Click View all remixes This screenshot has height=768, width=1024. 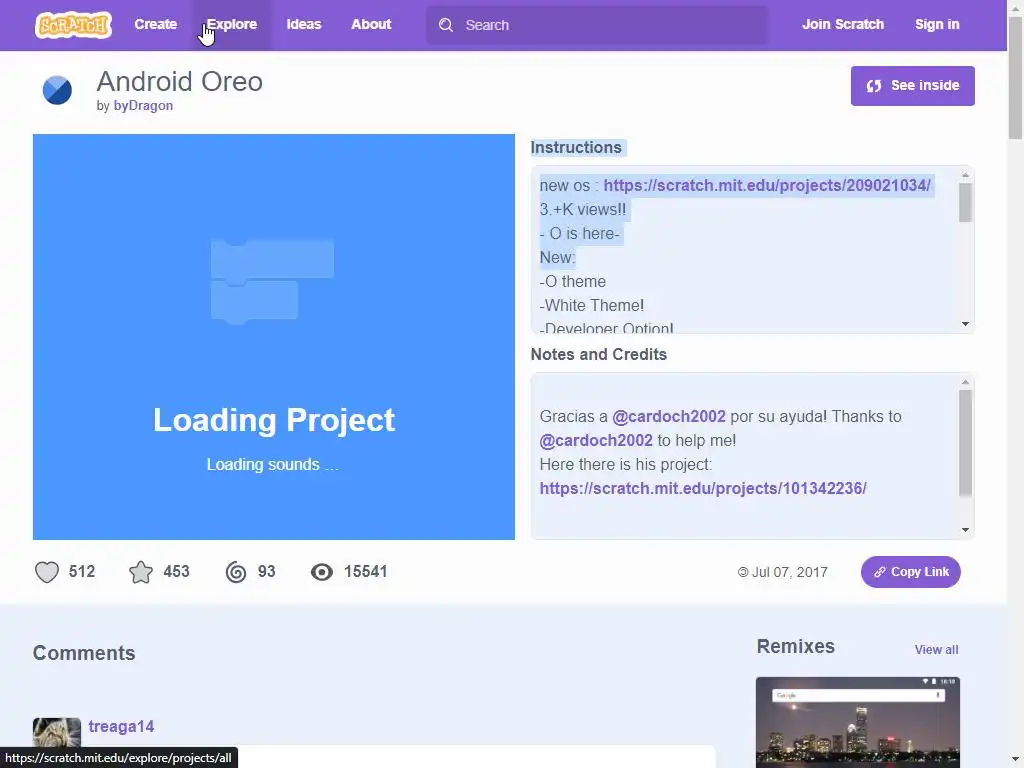[936, 650]
